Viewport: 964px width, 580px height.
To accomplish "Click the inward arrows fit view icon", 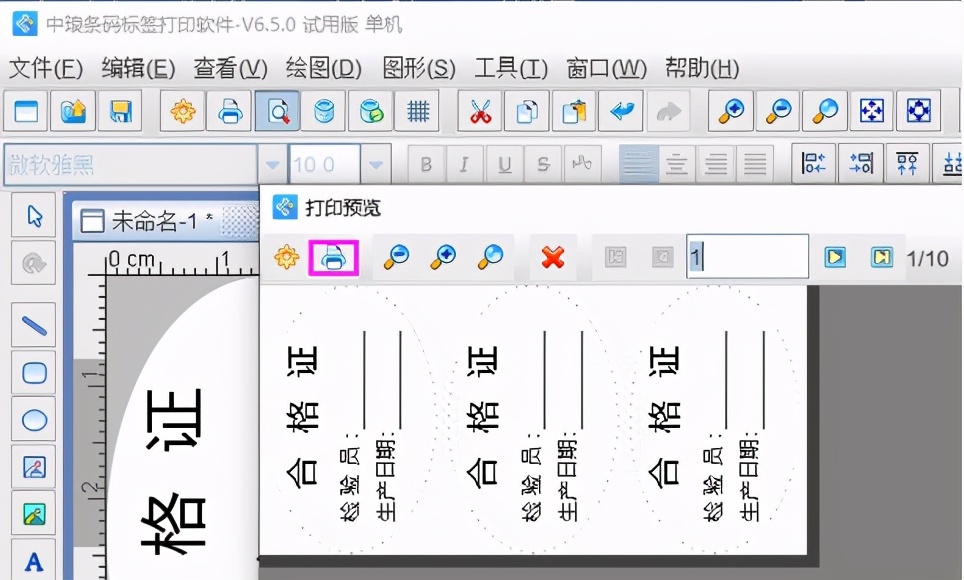I will pyautogui.click(x=872, y=111).
